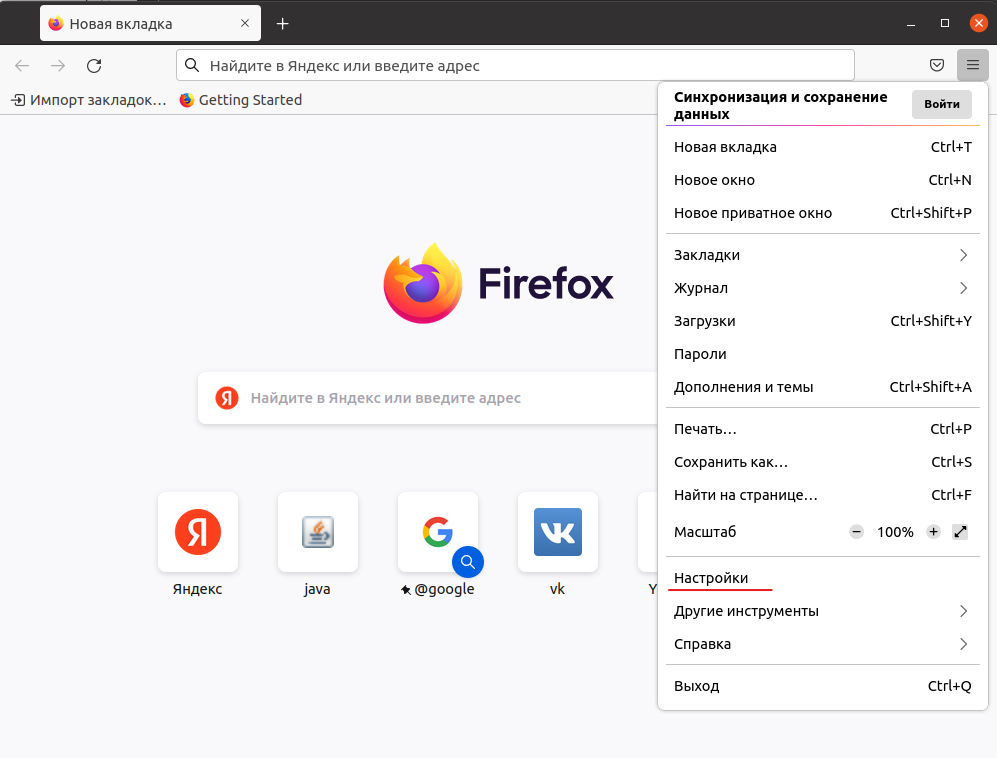Viewport: 997px width, 758px height.
Task: Enter full screen mode via Масштаб arrow icon
Action: click(960, 532)
